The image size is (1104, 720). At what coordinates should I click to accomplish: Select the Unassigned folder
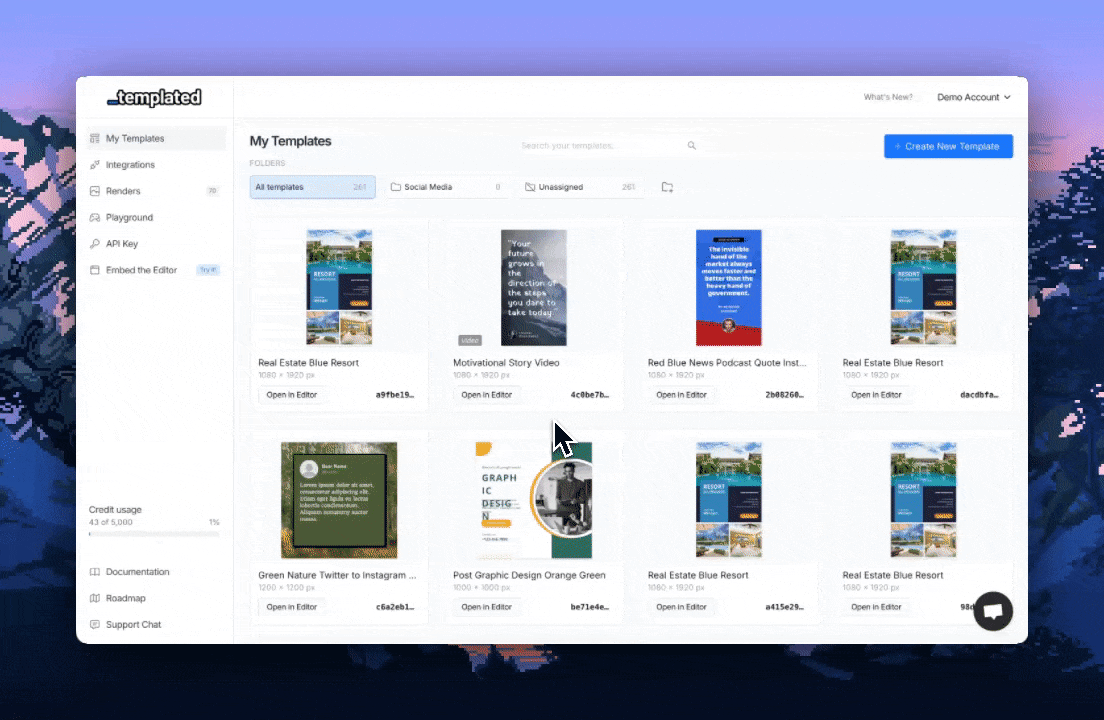(x=581, y=187)
